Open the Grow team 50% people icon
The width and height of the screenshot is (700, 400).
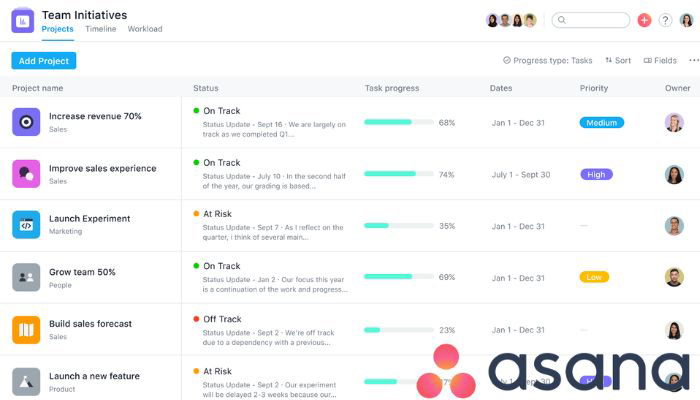[x=26, y=277]
